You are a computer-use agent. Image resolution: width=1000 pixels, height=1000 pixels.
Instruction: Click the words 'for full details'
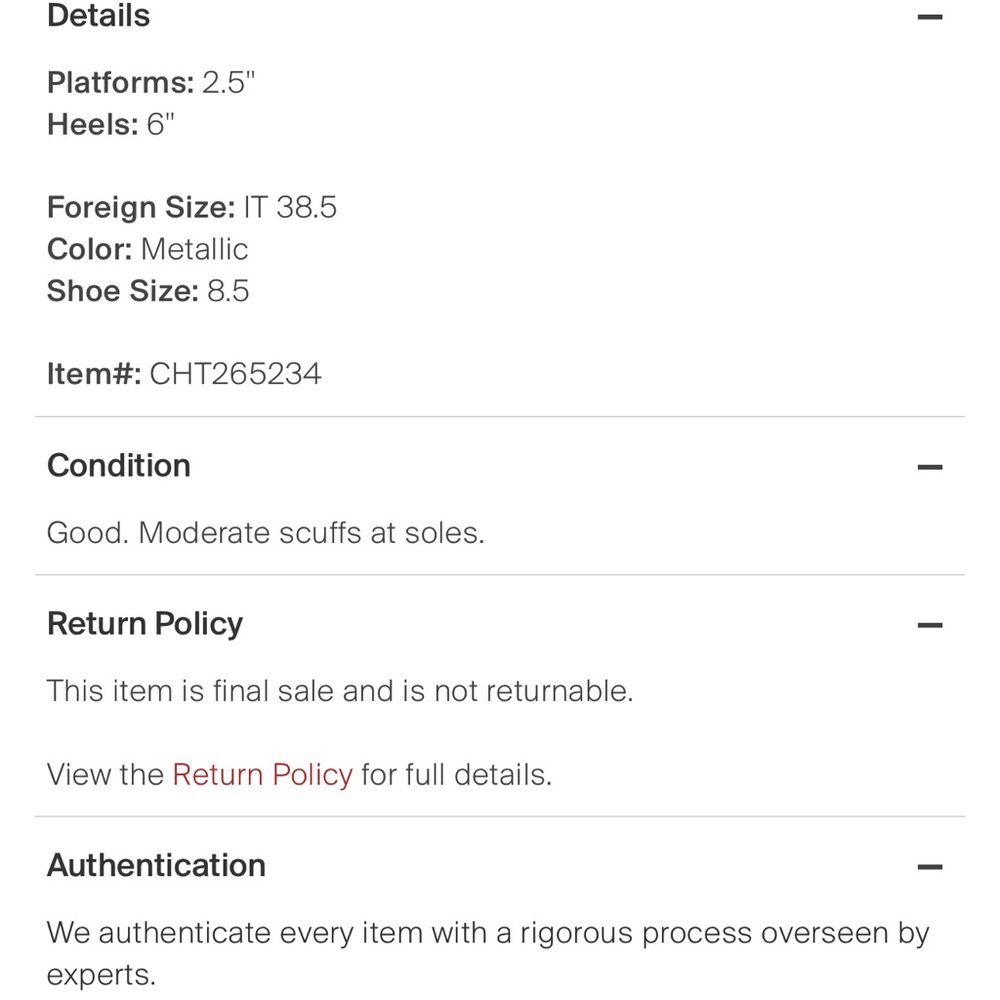tap(456, 775)
